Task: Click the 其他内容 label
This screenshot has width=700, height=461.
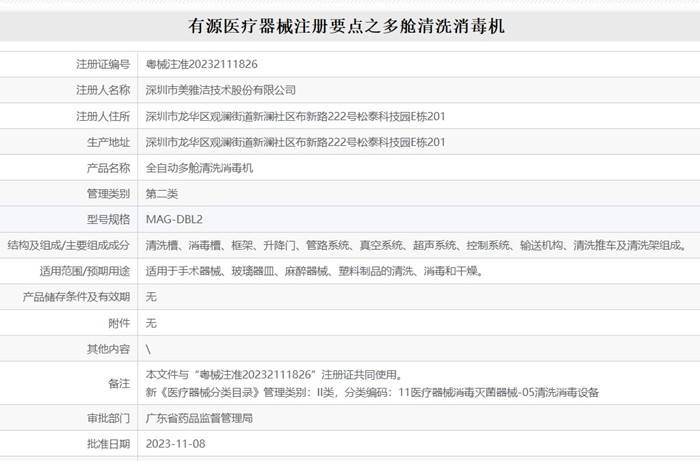Action: pos(108,349)
